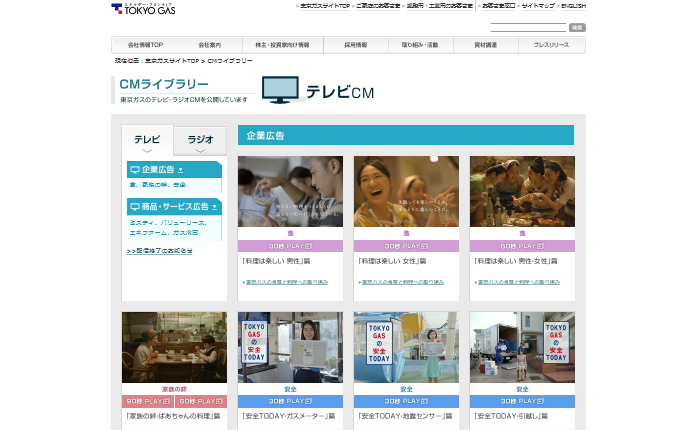Screen dimensions: 696x430
Task: Open blue gondola 地震センサー thumbnail
Action: click(406, 347)
